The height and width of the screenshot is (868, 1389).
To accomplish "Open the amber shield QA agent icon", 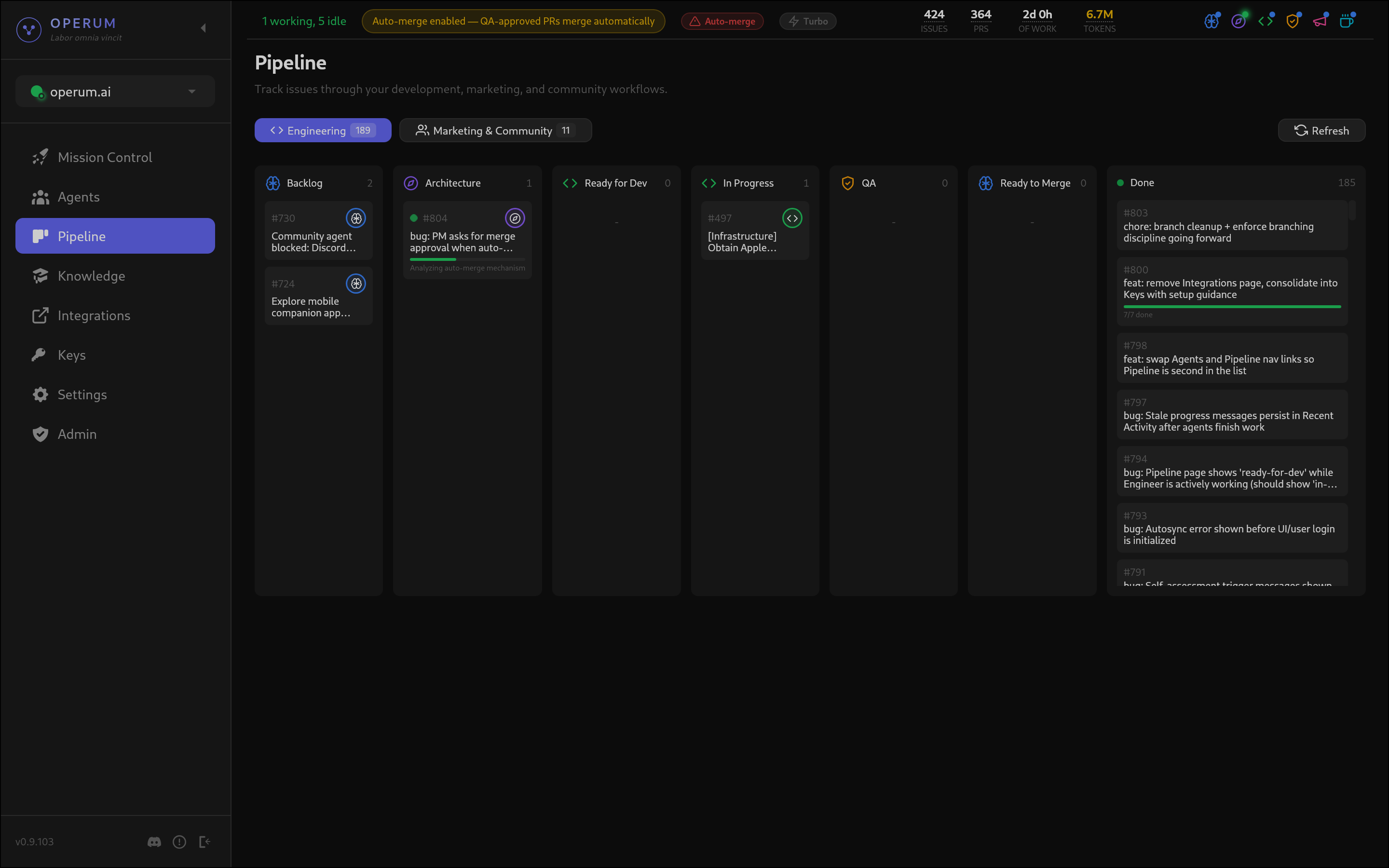I will point(1293,21).
